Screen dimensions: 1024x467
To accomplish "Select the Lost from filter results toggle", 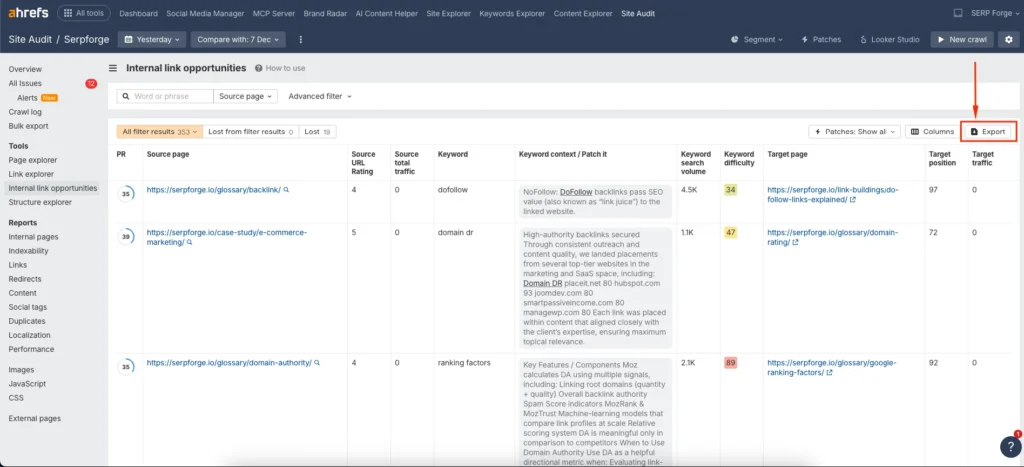I will [251, 132].
